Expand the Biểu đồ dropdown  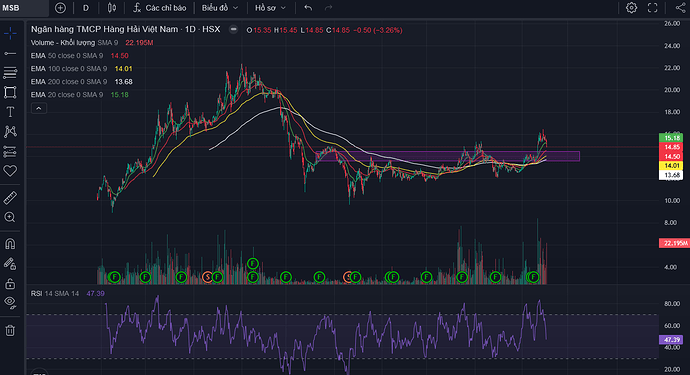pyautogui.click(x=220, y=8)
